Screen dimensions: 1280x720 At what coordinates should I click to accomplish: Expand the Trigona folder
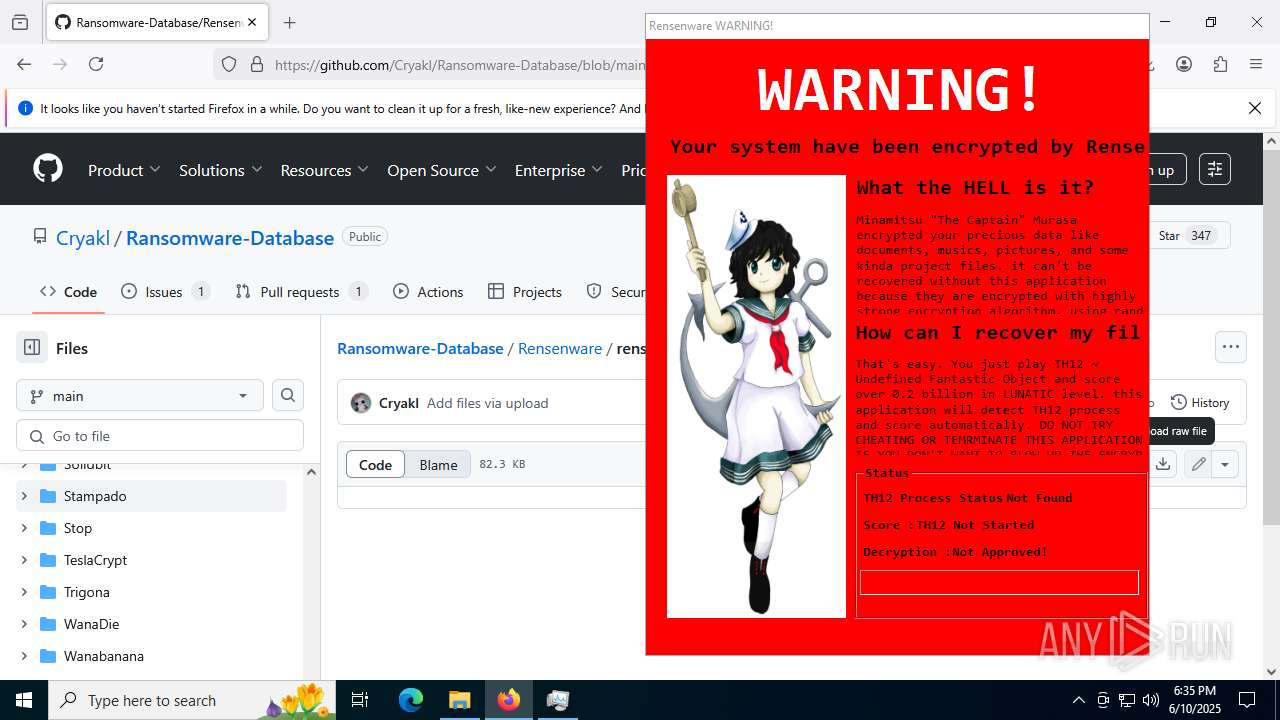click(24, 592)
